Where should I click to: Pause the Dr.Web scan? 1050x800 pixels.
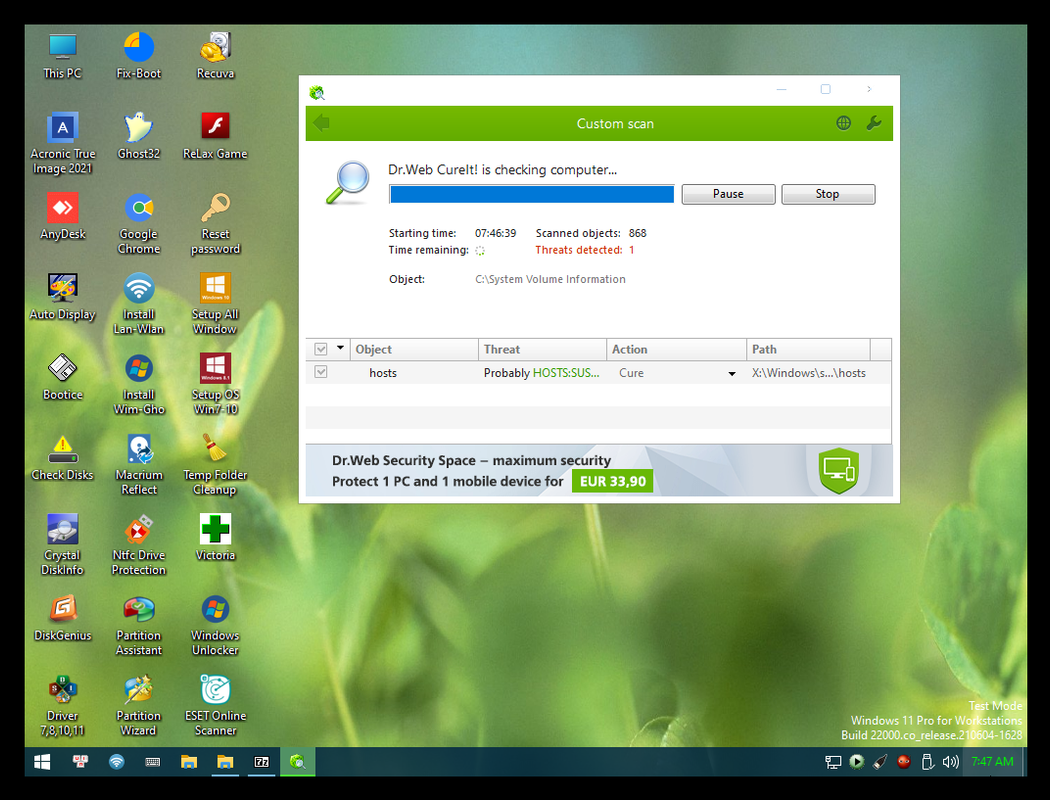(728, 194)
